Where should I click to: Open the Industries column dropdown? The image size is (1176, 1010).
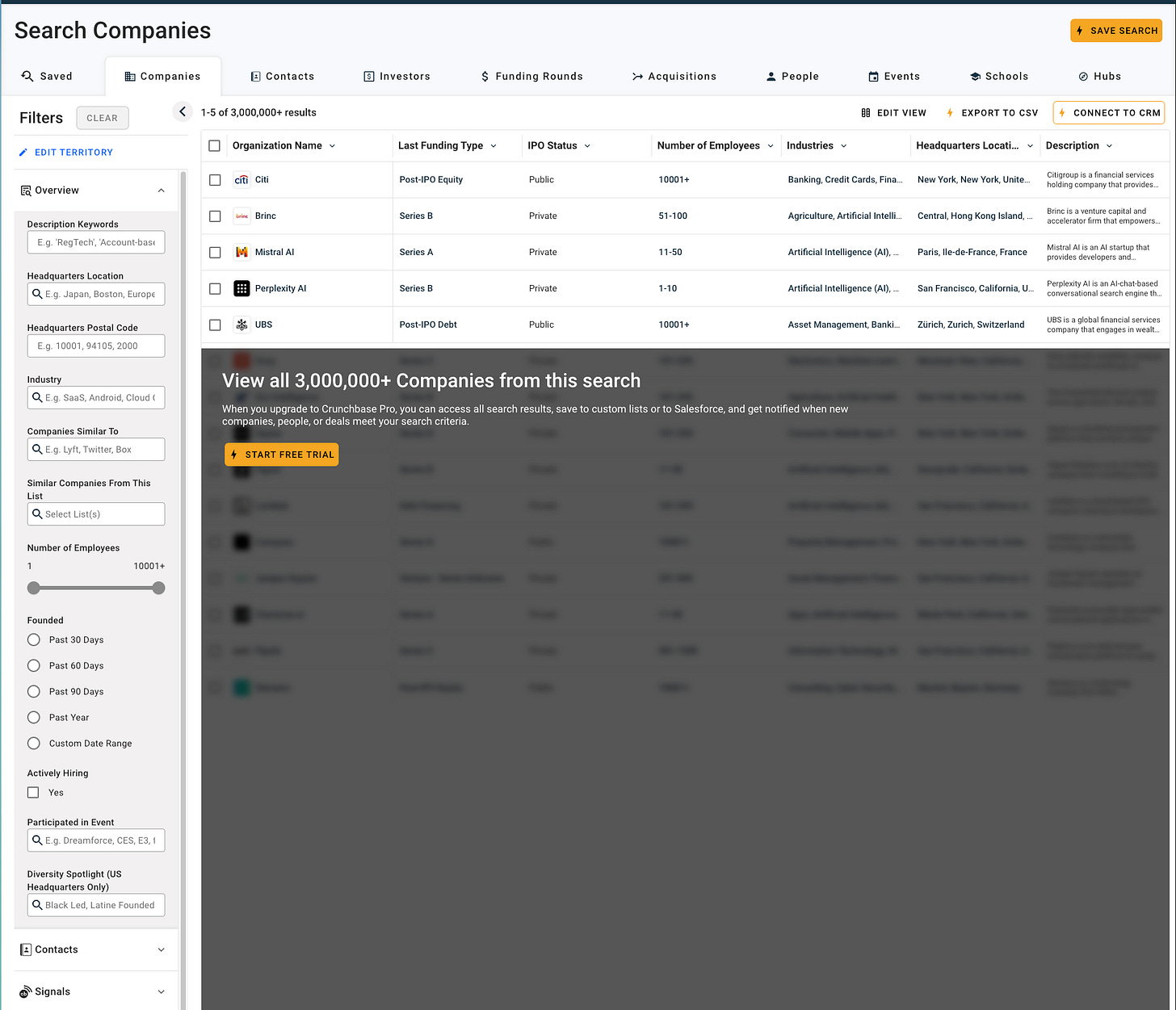(844, 146)
